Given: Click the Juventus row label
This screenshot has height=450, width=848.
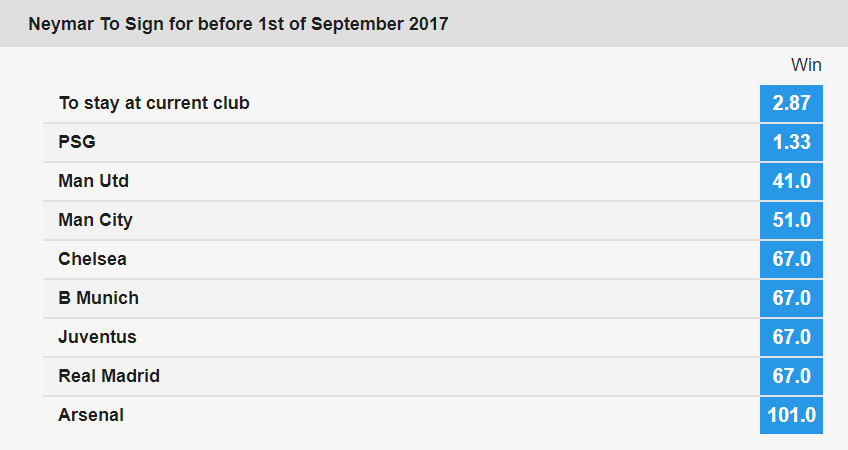Looking at the screenshot, I should click(x=97, y=336).
